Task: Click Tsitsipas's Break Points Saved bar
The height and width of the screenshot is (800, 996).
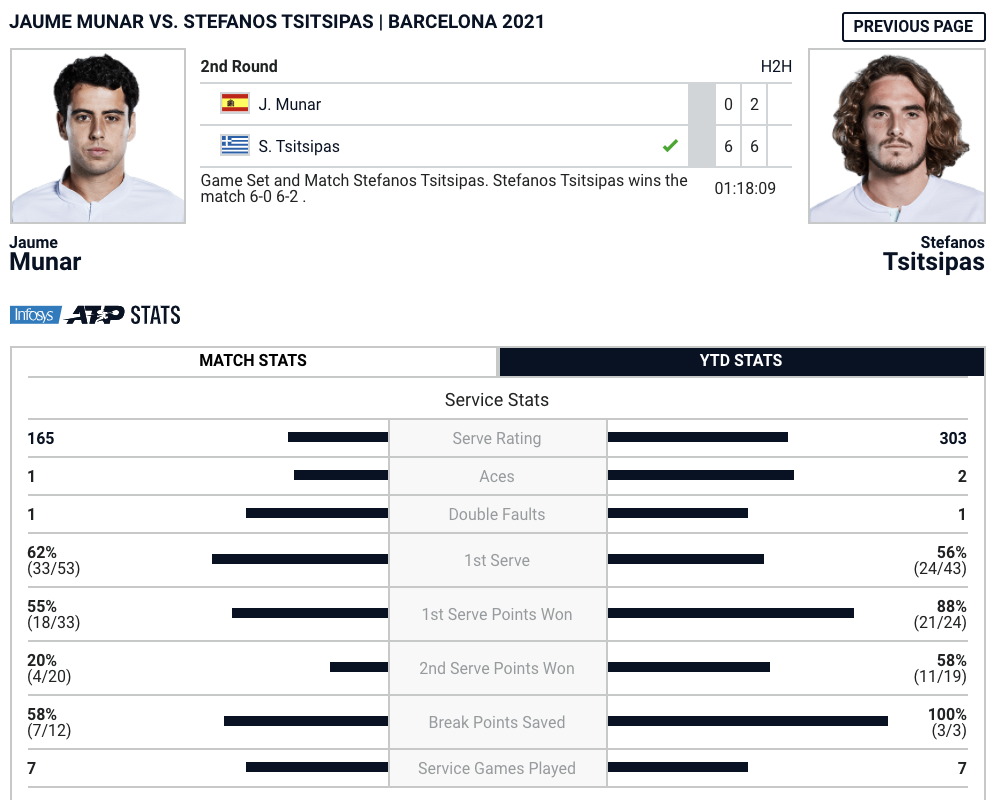Action: (748, 721)
